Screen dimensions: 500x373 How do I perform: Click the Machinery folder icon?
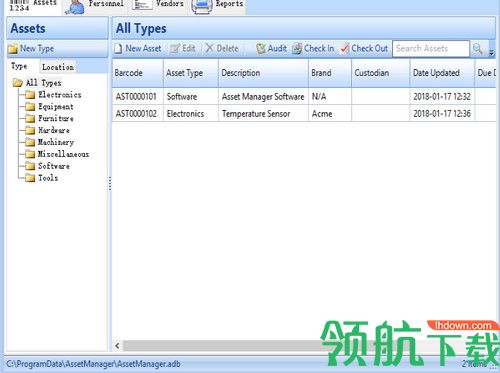click(30, 142)
